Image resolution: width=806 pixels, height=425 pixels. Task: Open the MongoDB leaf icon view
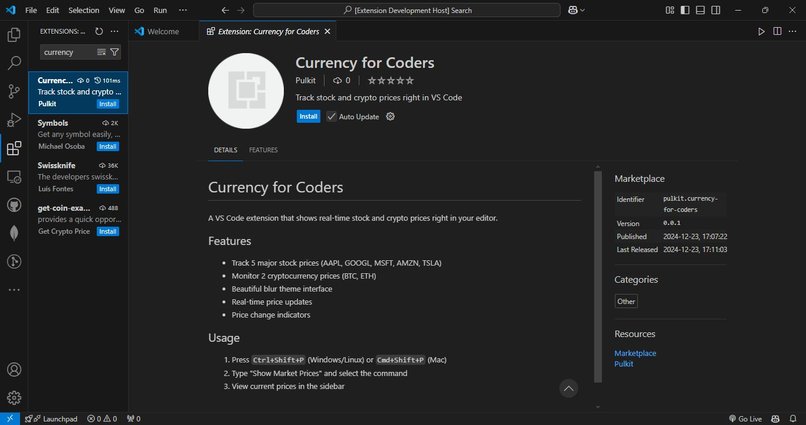pos(14,233)
